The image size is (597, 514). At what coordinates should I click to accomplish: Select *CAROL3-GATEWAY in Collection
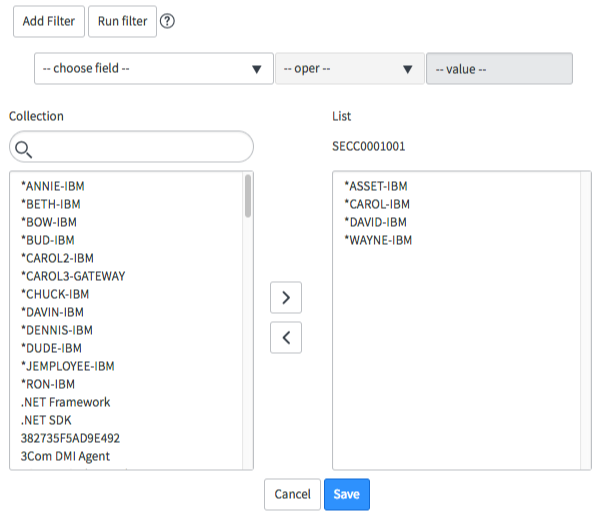(73, 276)
